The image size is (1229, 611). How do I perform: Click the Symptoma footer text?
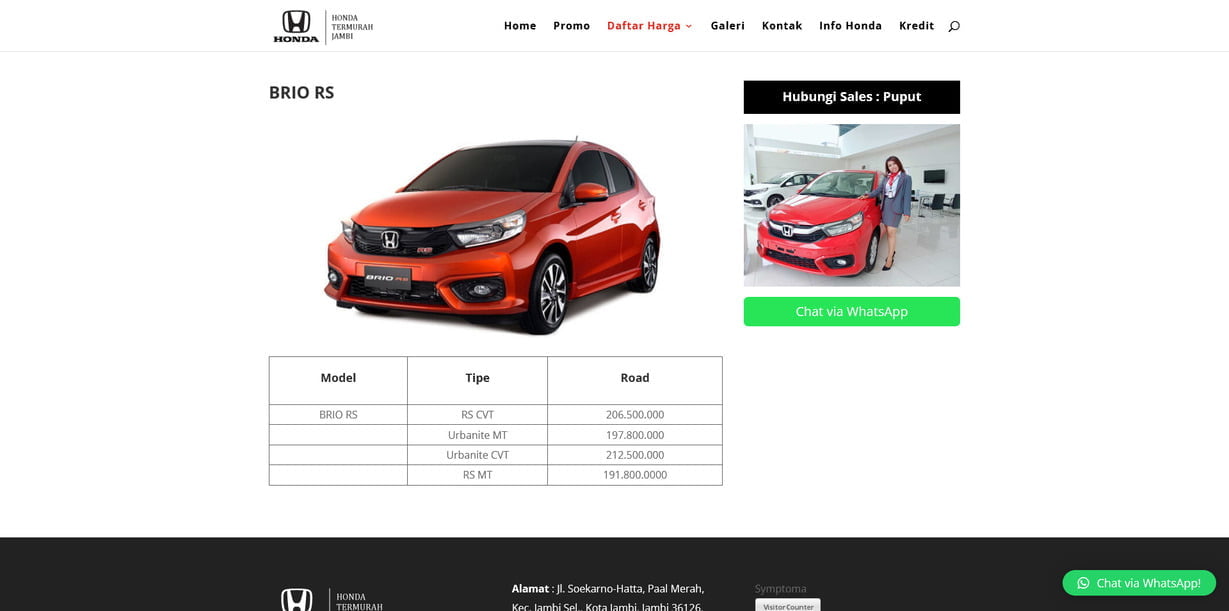coord(781,589)
